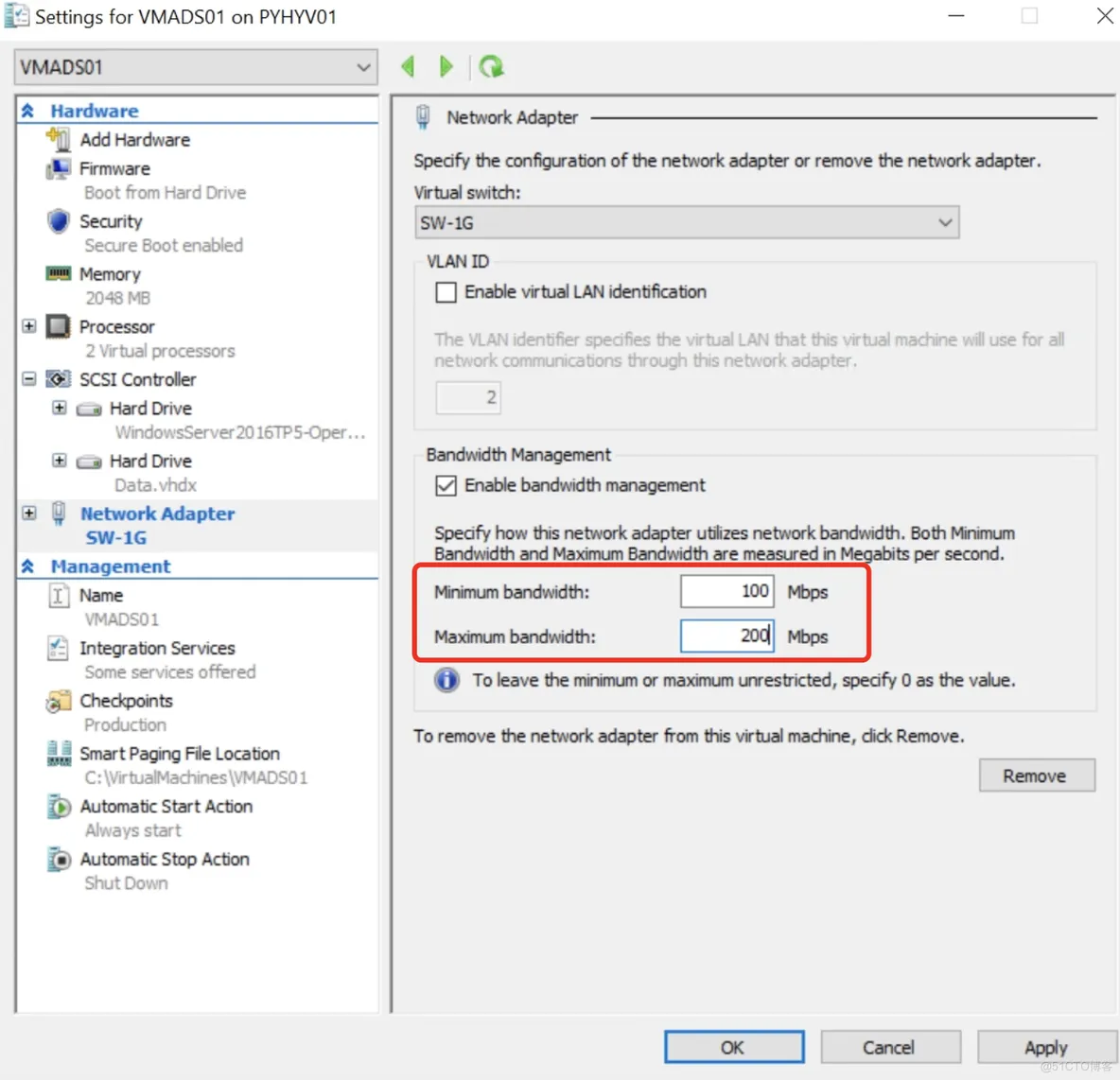Collapse the Hardware section chevron

[27, 111]
